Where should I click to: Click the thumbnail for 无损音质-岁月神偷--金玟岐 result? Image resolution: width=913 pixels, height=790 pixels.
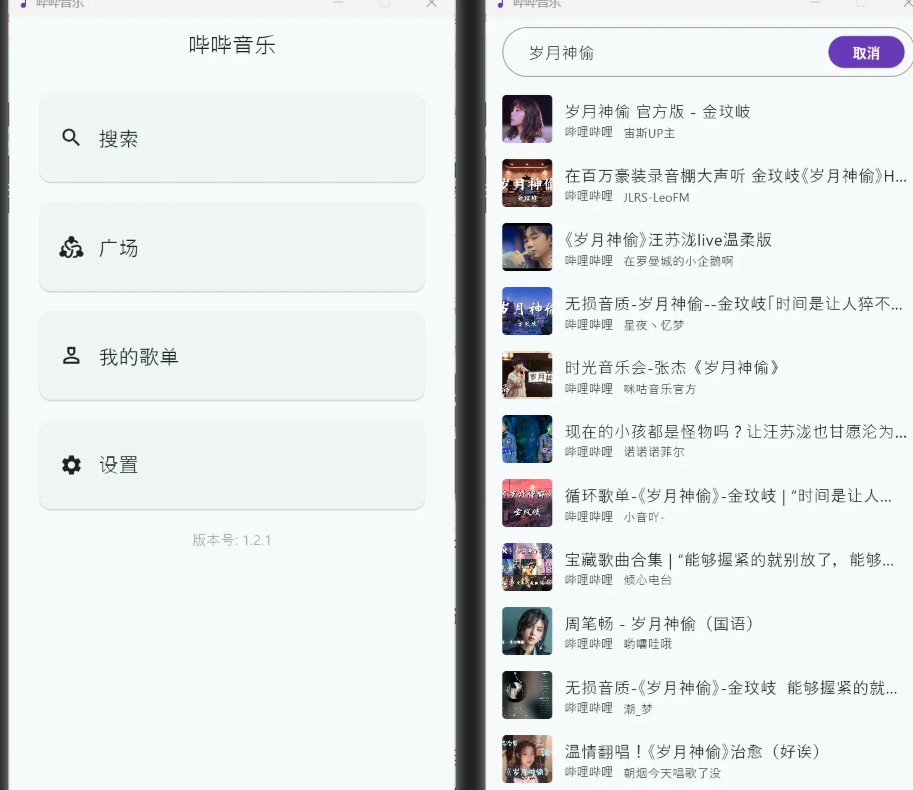[527, 311]
